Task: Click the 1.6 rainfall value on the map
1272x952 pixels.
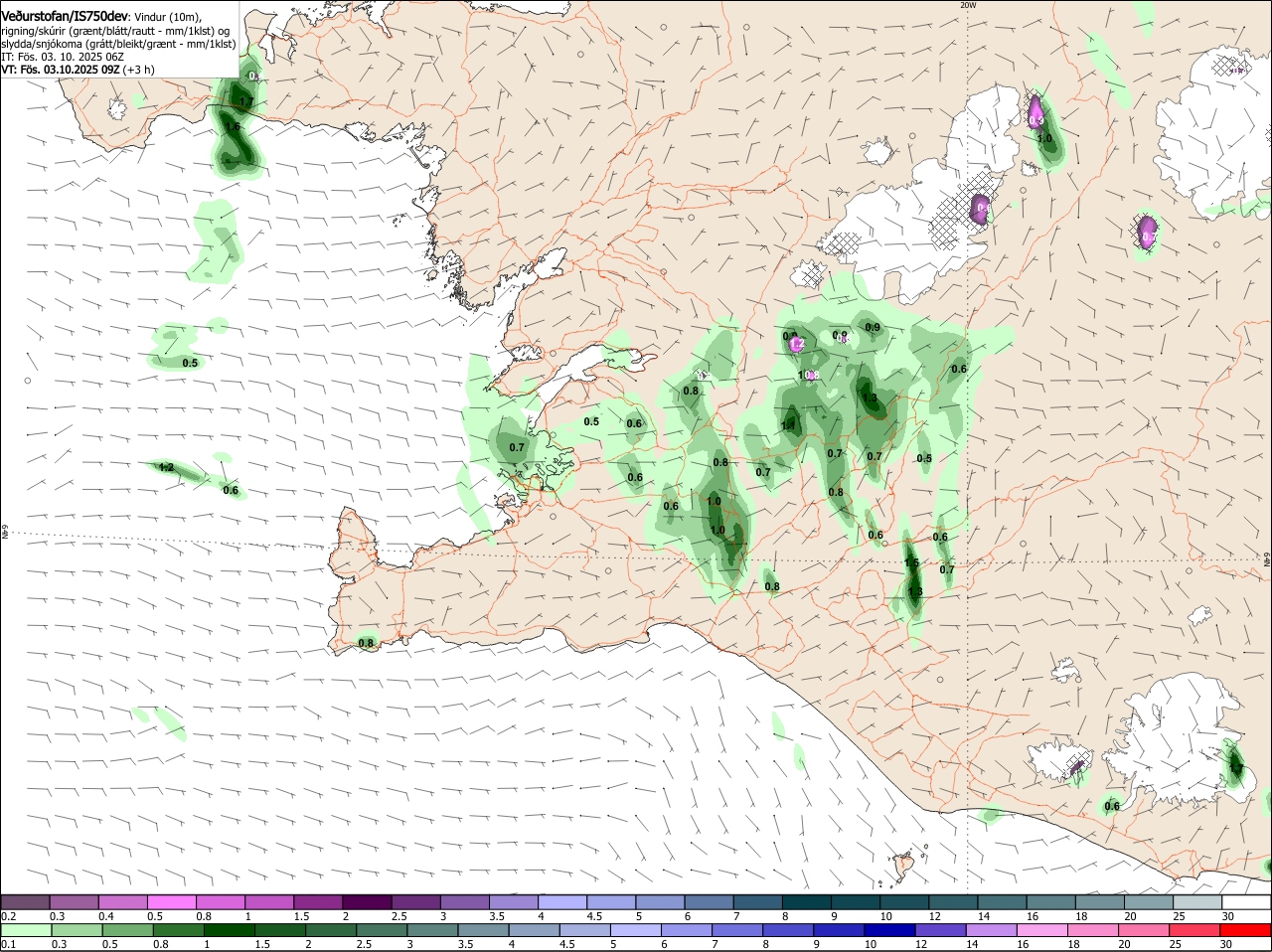Action: pyautogui.click(x=232, y=127)
